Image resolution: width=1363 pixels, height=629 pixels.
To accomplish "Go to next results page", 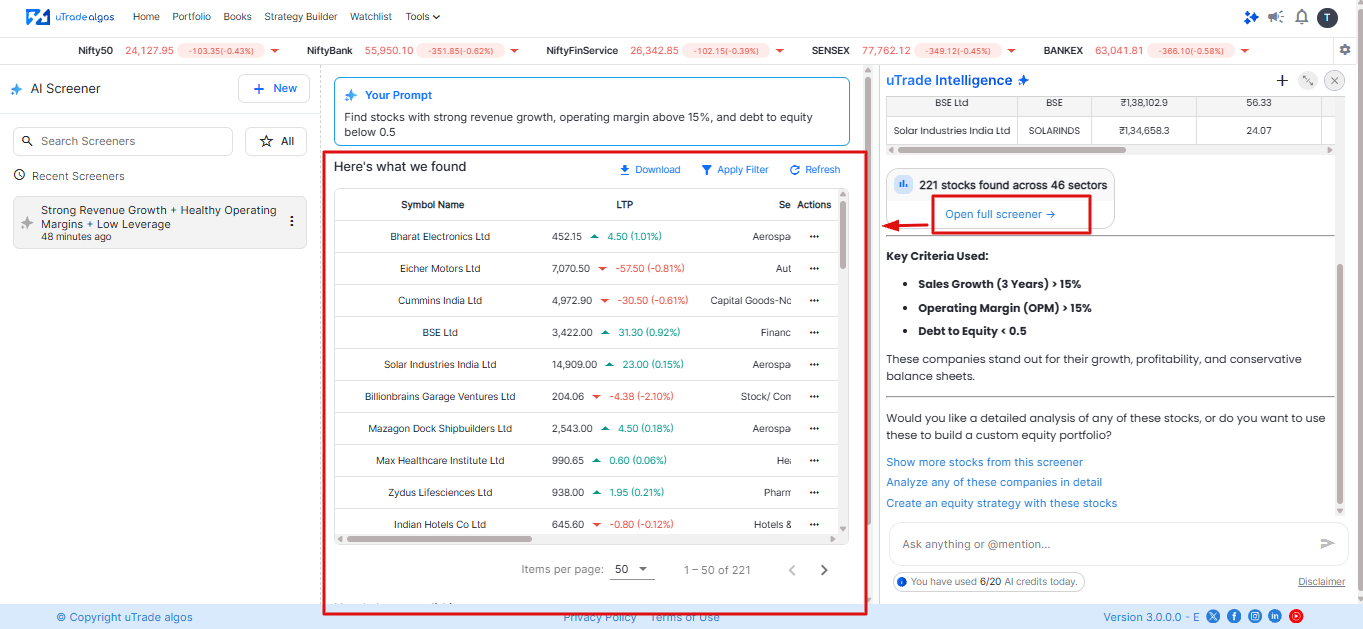I will coord(824,570).
